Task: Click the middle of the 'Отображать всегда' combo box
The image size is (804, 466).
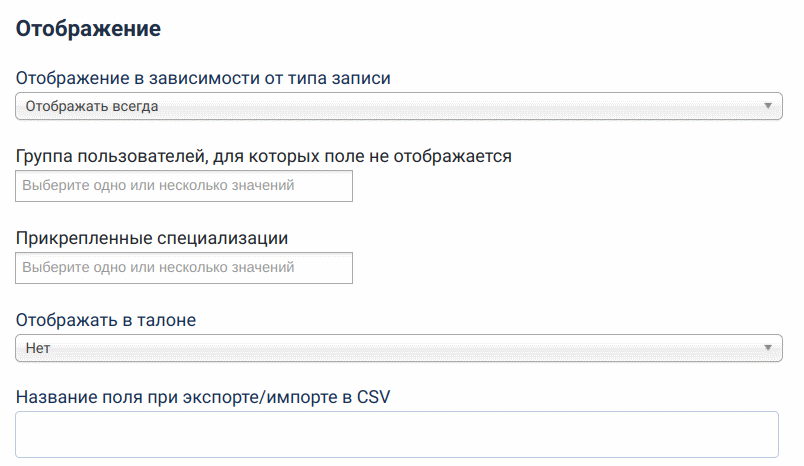Action: [x=398, y=106]
